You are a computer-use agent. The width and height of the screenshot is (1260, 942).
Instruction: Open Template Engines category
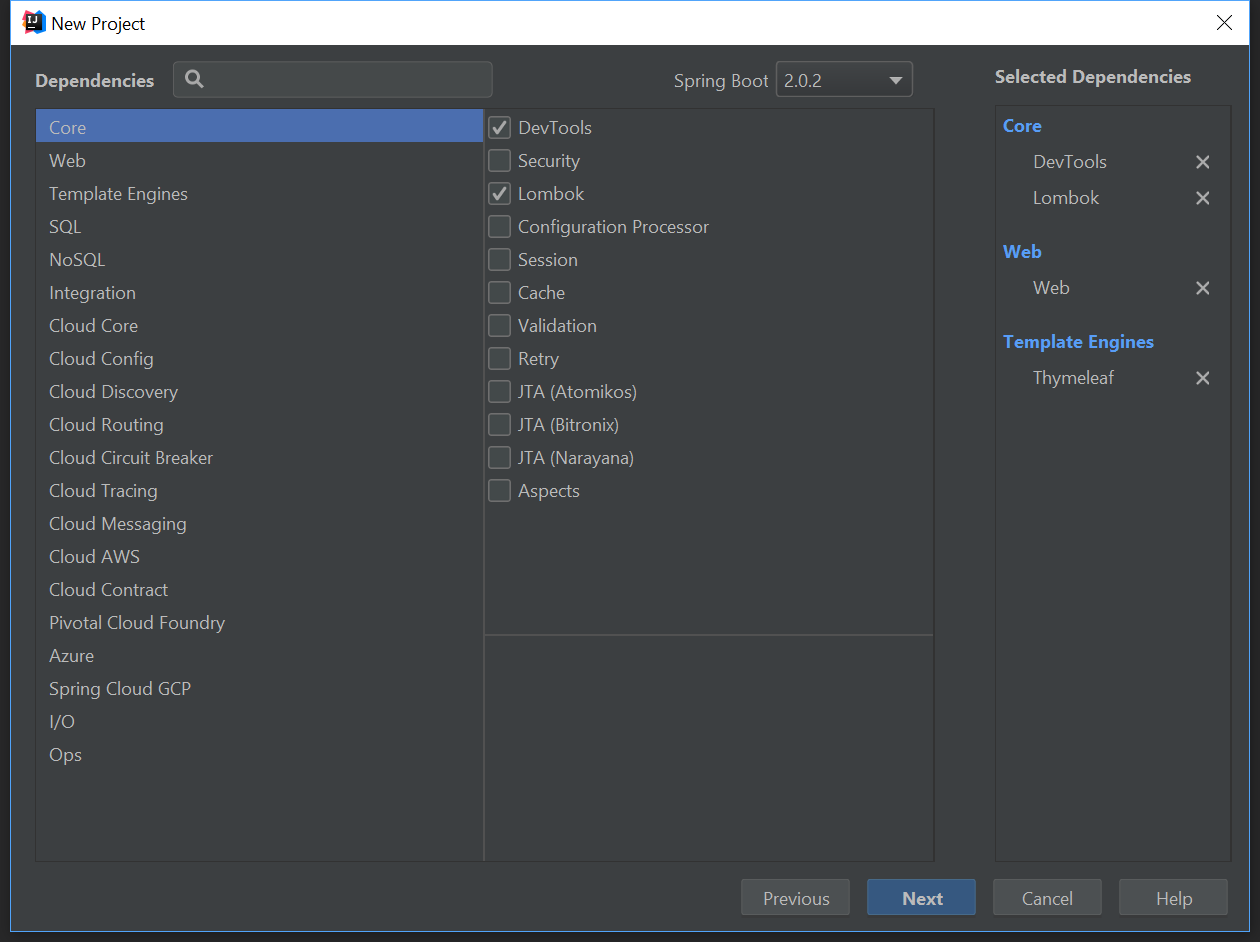259,194
